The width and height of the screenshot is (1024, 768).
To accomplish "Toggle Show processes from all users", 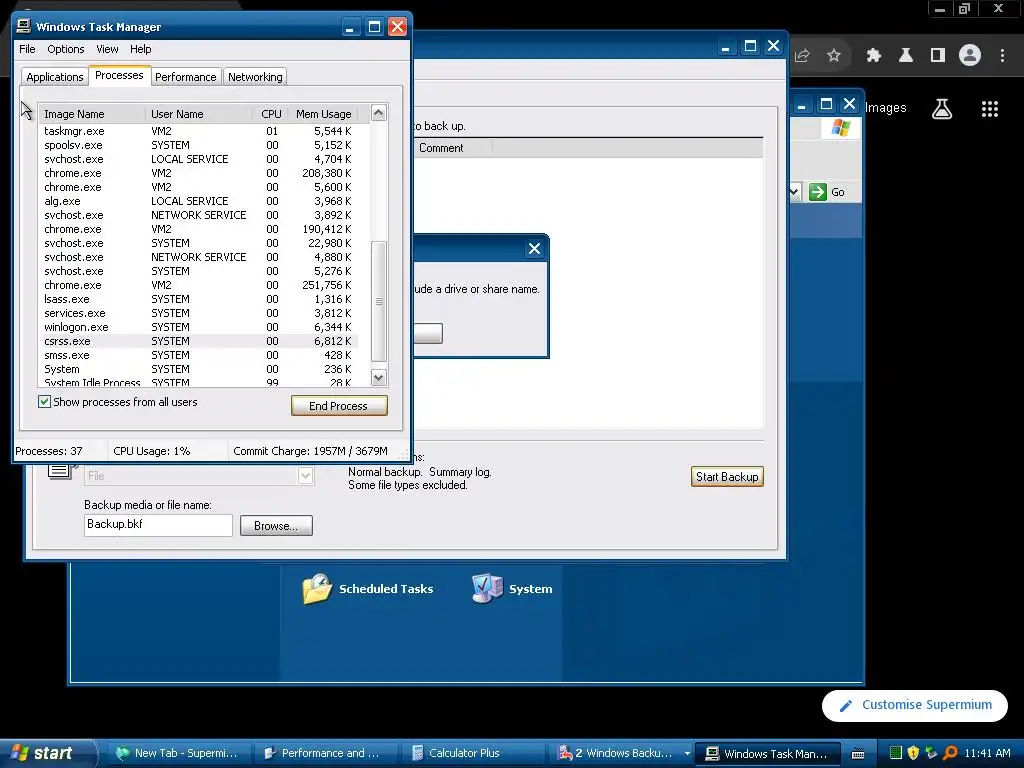I will pyautogui.click(x=44, y=402).
